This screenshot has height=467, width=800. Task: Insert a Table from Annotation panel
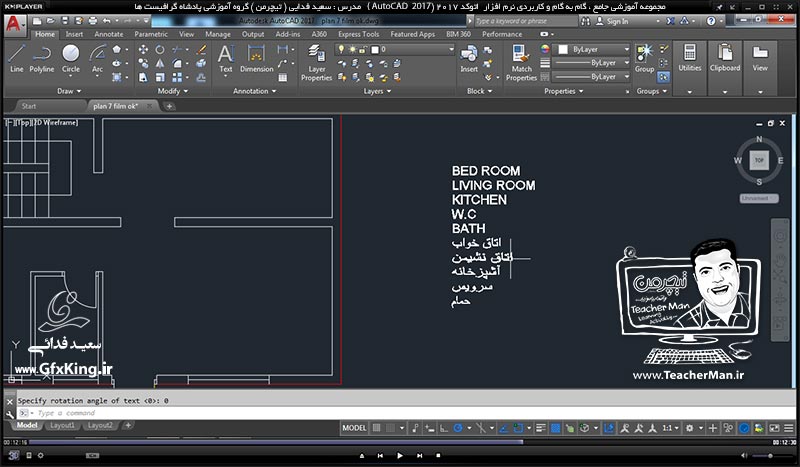click(x=283, y=78)
